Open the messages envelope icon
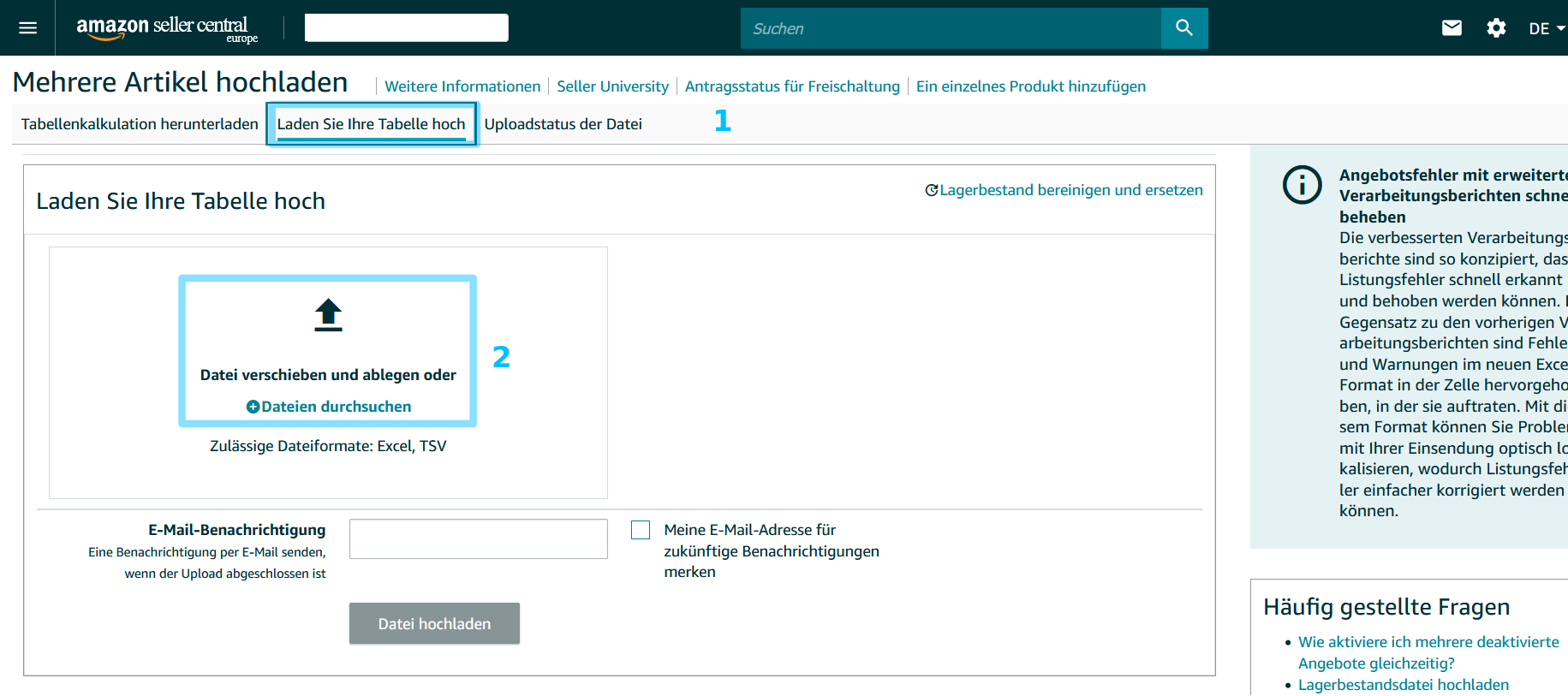 pos(1452,28)
